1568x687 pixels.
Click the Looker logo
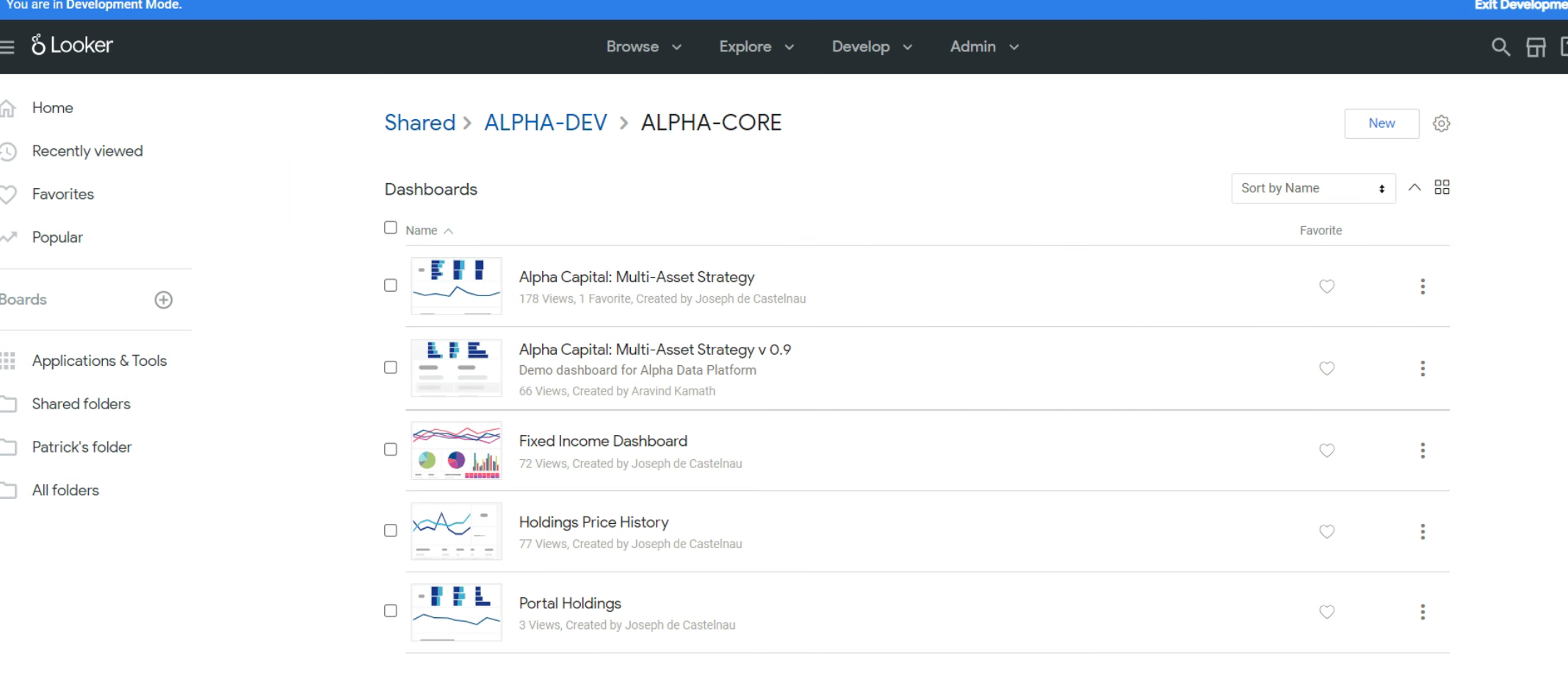pyautogui.click(x=72, y=46)
